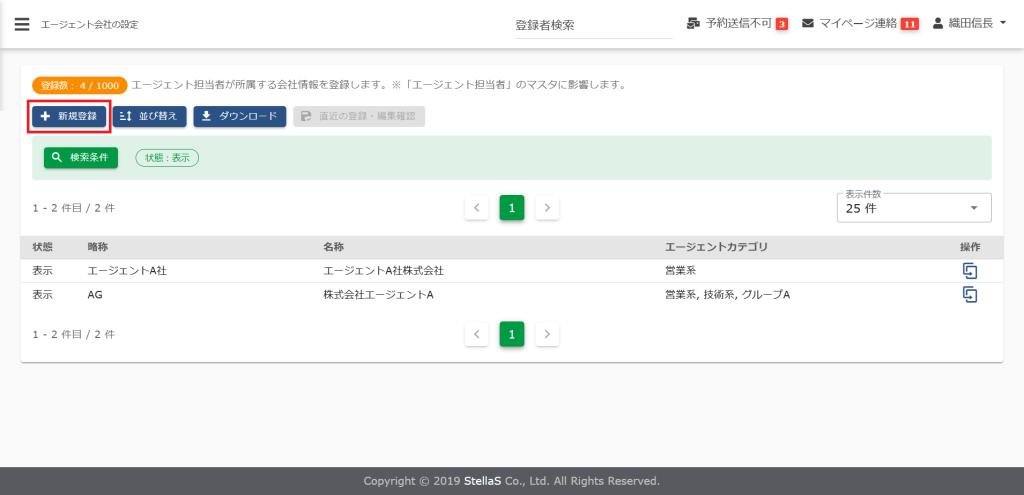Viewport: 1024px width, 495px height.
Task: Focus the 登録者検索 search field
Action: pyautogui.click(x=592, y=25)
